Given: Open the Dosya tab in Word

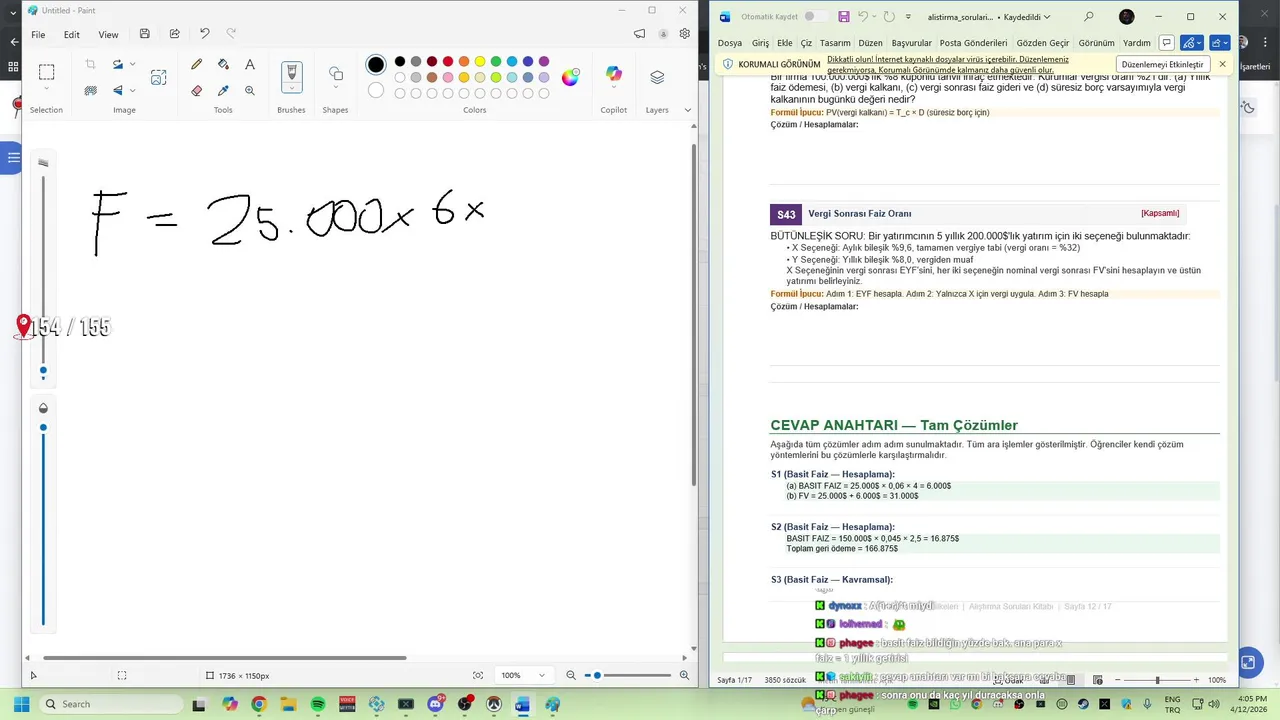Looking at the screenshot, I should pyautogui.click(x=730, y=43).
